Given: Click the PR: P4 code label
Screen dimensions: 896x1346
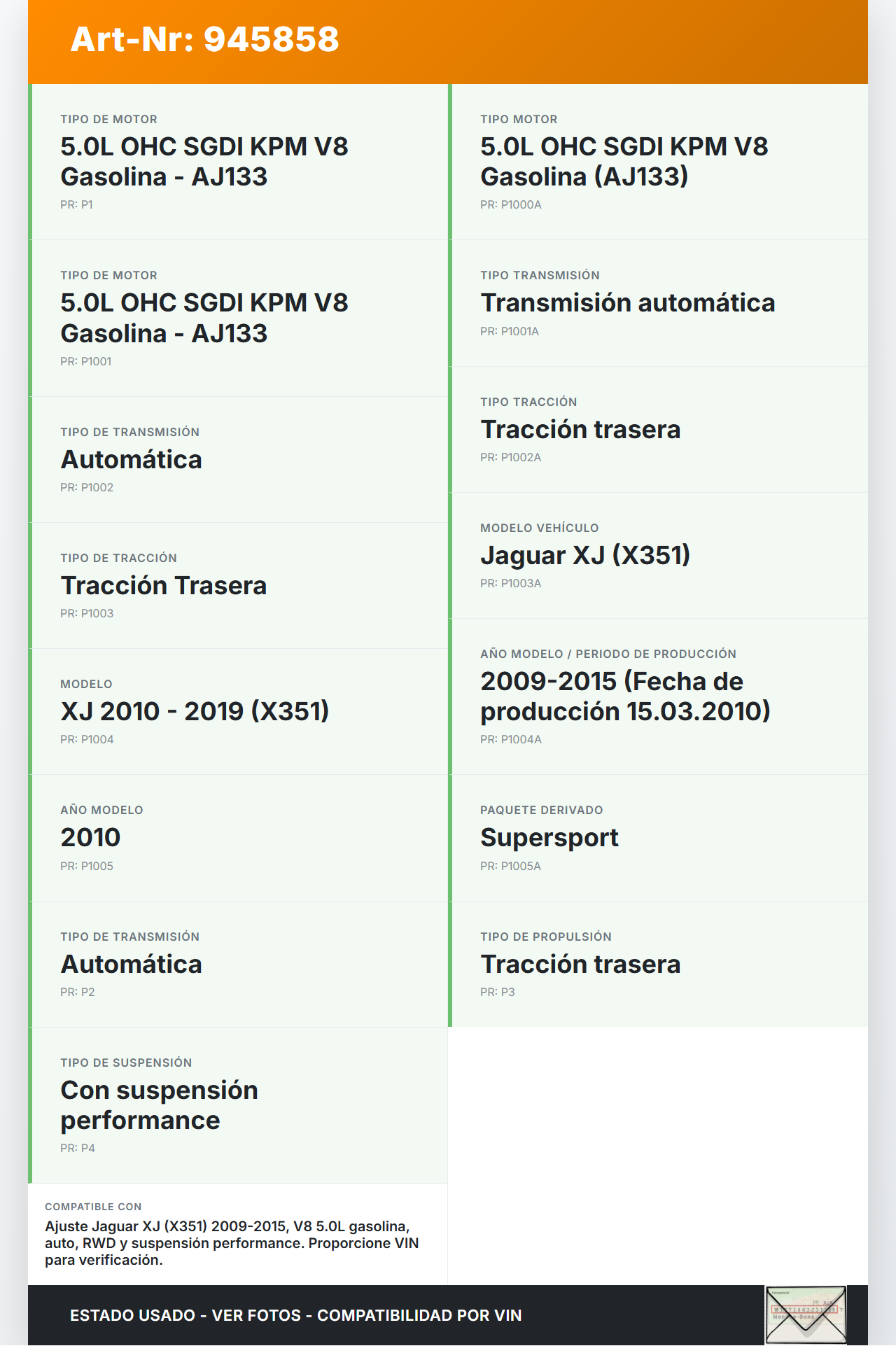Looking at the screenshot, I should (78, 1148).
